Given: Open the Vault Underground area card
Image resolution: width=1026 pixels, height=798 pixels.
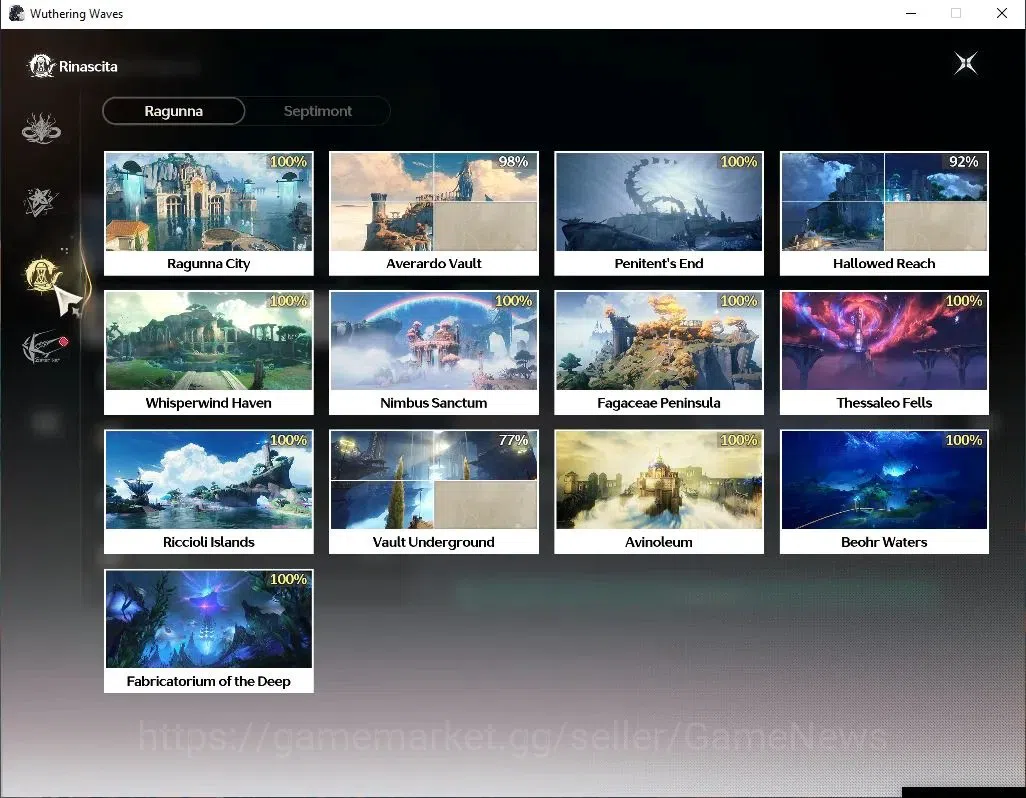Looking at the screenshot, I should pos(434,492).
